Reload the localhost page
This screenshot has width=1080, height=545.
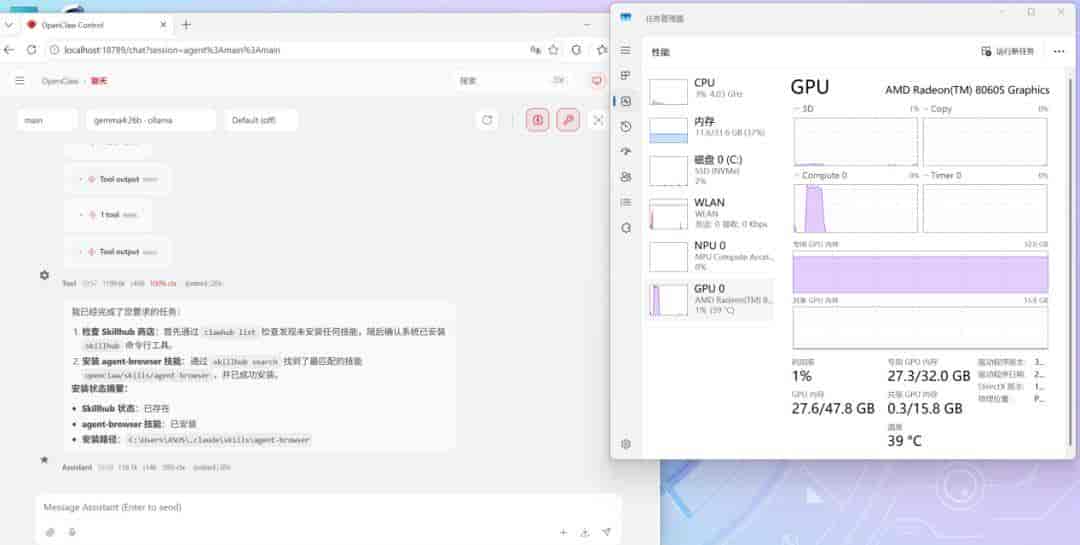(32, 50)
